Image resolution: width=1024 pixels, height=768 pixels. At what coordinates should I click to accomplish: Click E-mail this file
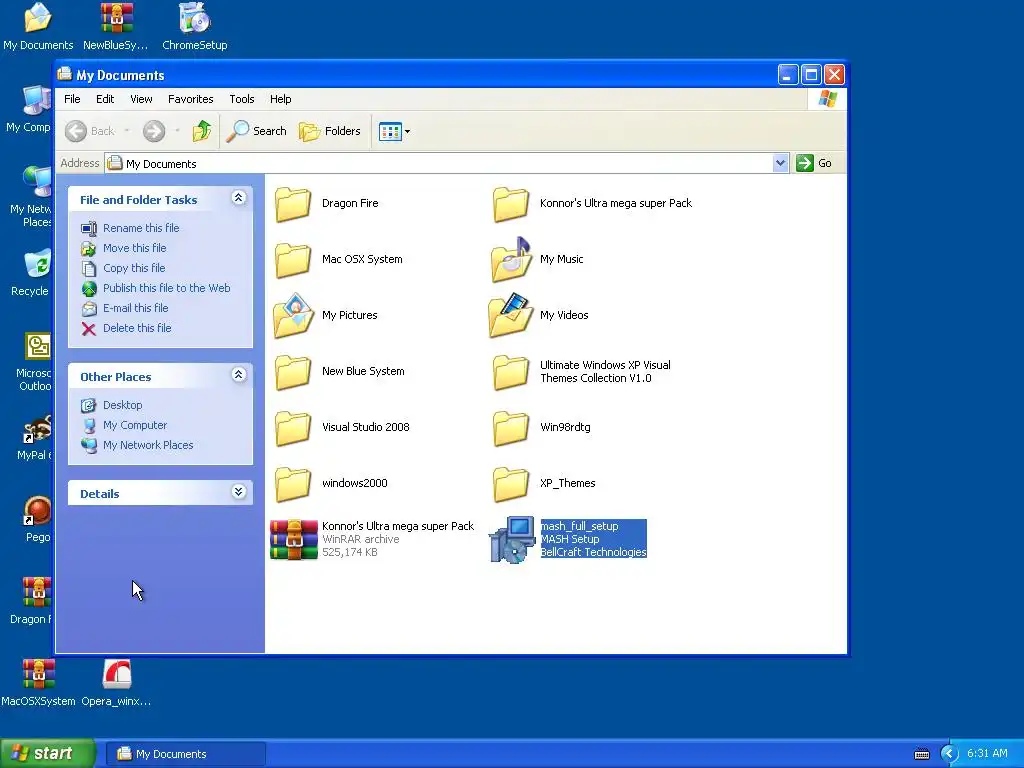pos(125,308)
